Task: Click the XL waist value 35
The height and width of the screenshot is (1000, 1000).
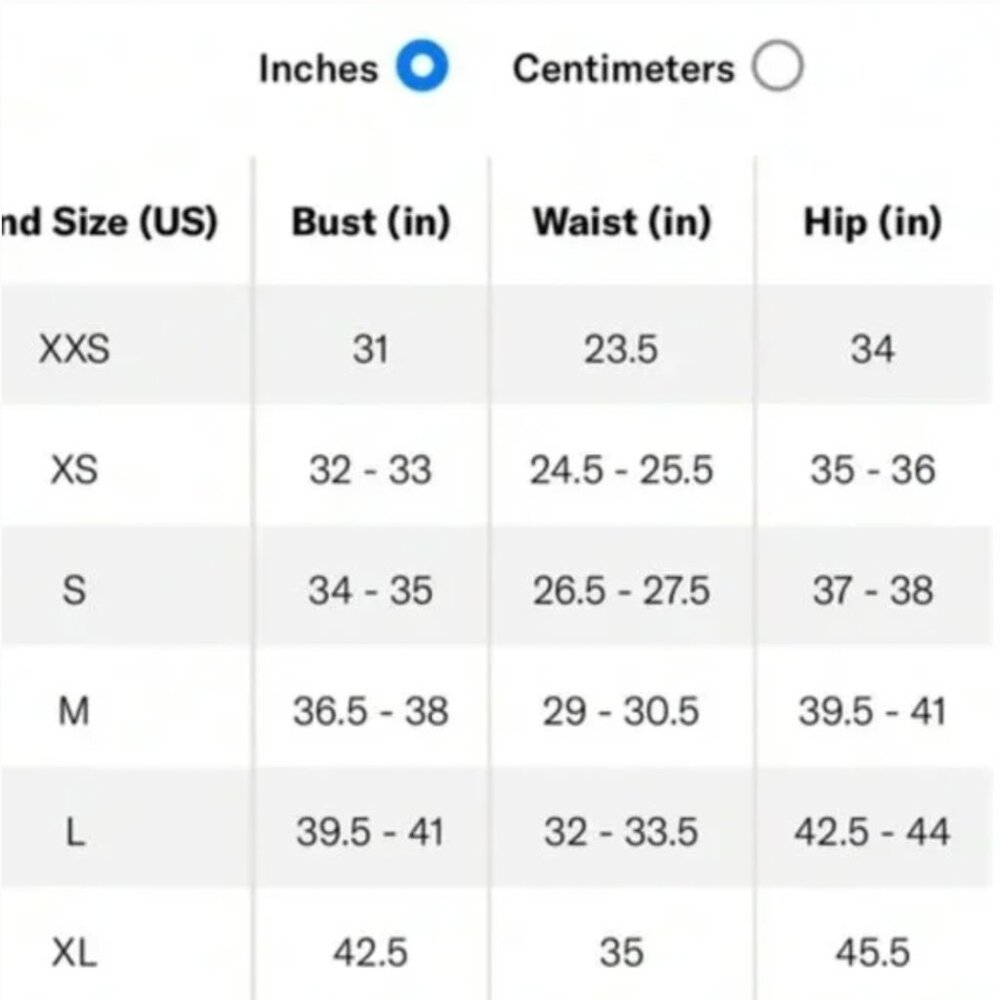Action: click(x=621, y=953)
